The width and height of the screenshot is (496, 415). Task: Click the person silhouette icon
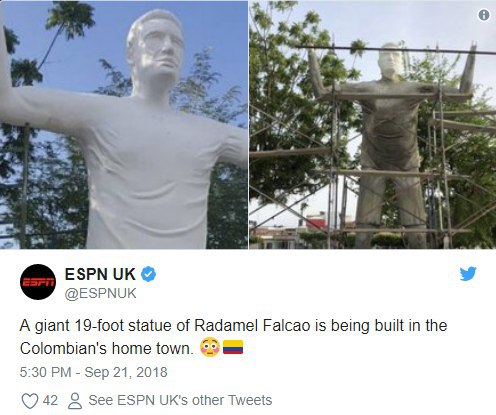tap(75, 401)
